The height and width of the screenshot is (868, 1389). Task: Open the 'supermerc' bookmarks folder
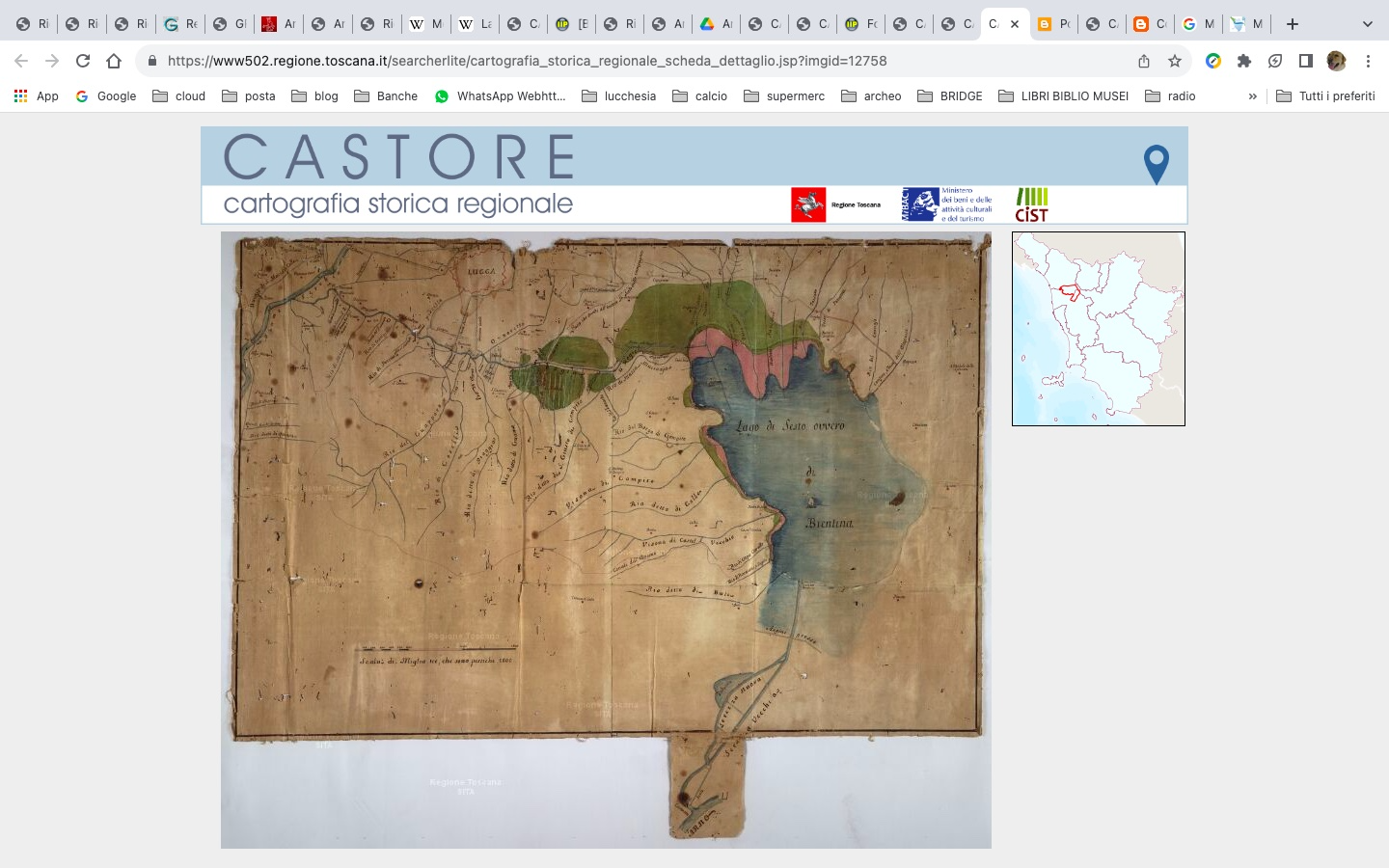(784, 95)
